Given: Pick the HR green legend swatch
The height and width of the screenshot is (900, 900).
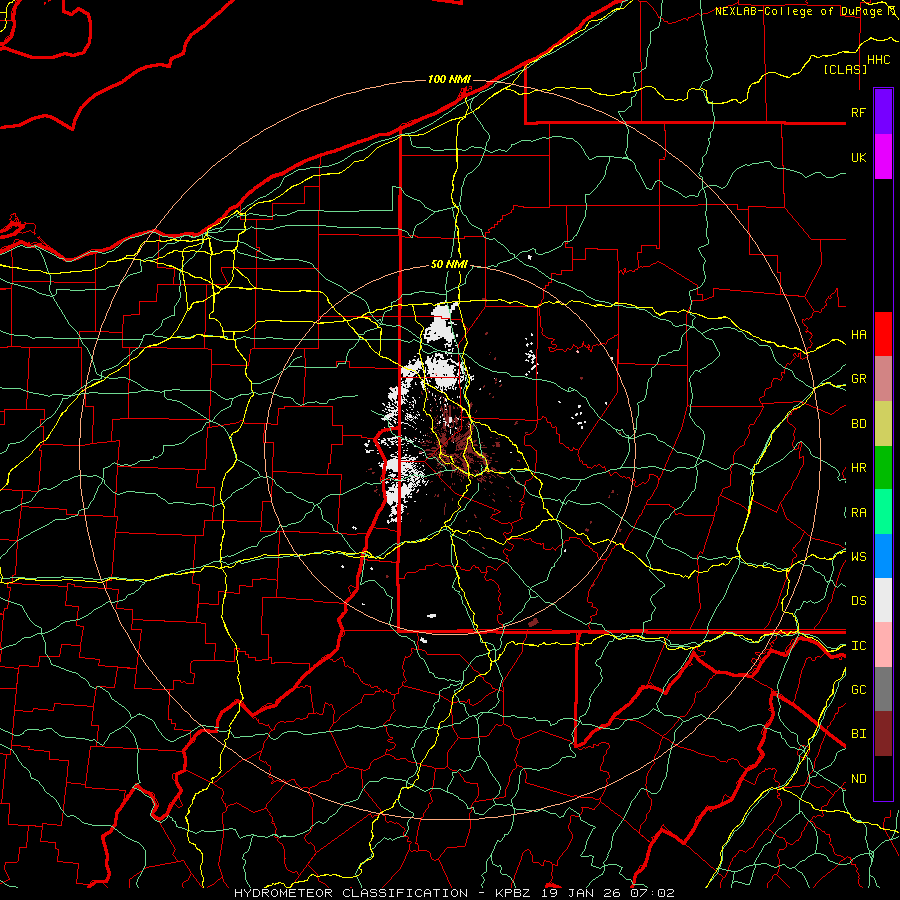Looking at the screenshot, I should tap(883, 468).
